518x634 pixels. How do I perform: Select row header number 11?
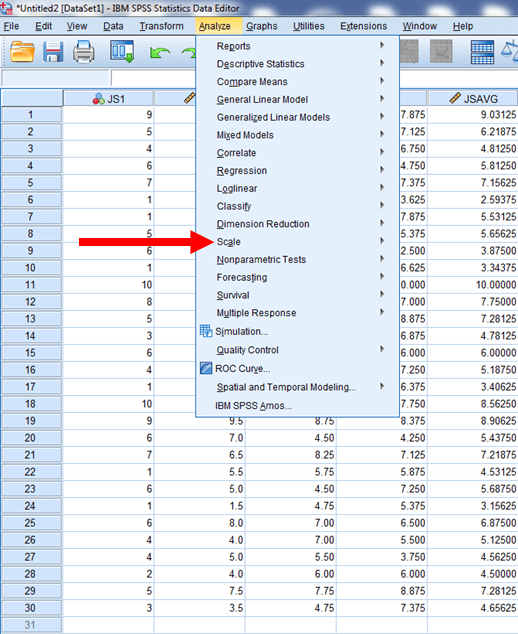tap(31, 285)
